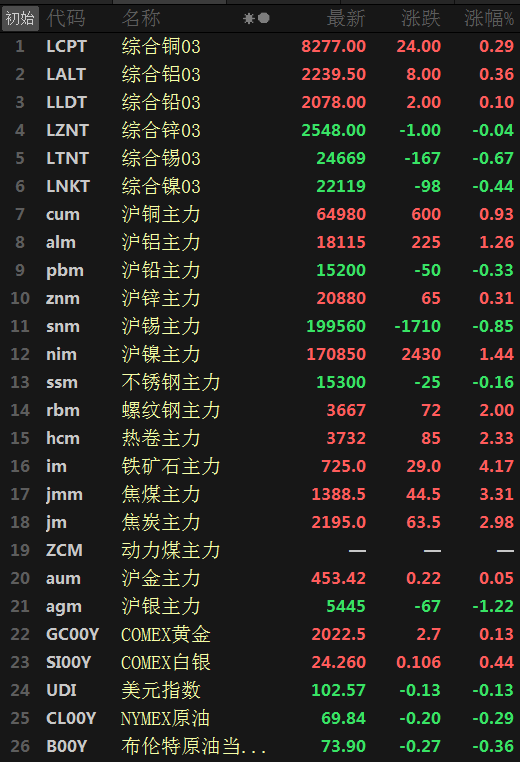Click the price 453.42

(339, 578)
